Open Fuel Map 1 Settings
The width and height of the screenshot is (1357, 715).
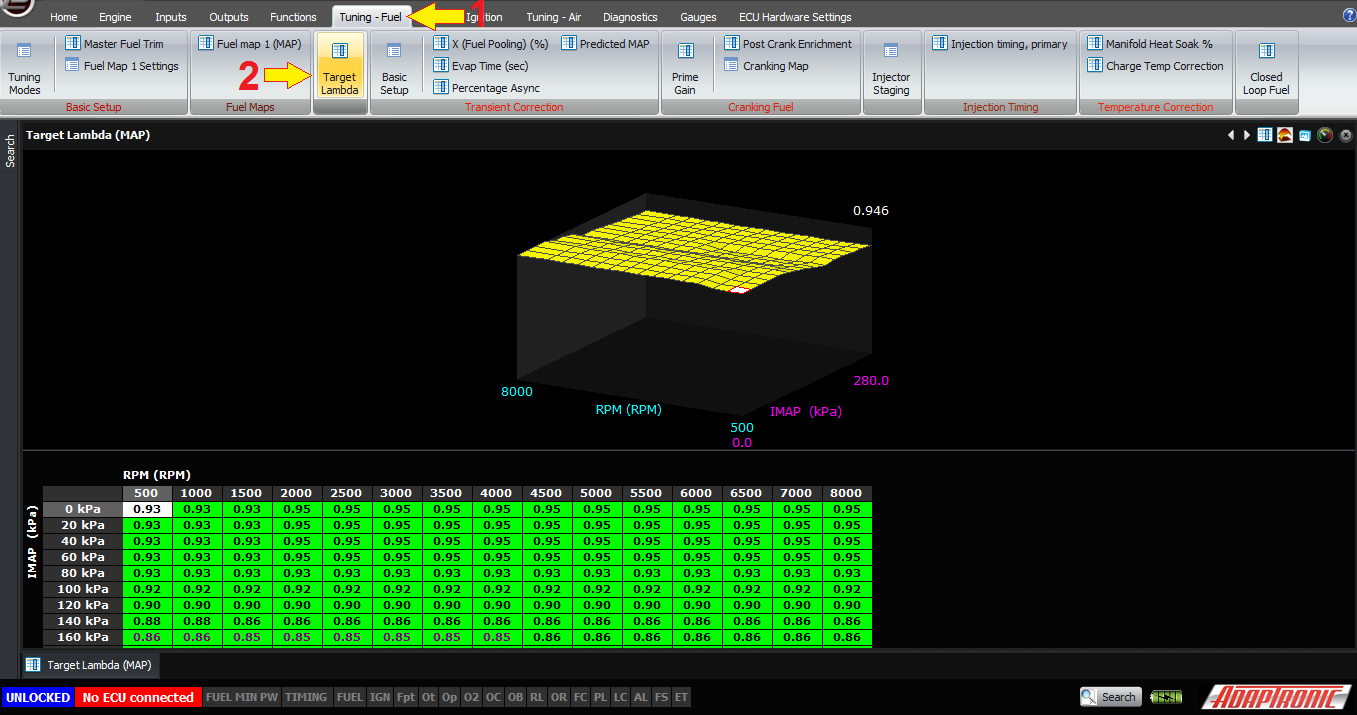click(x=122, y=66)
